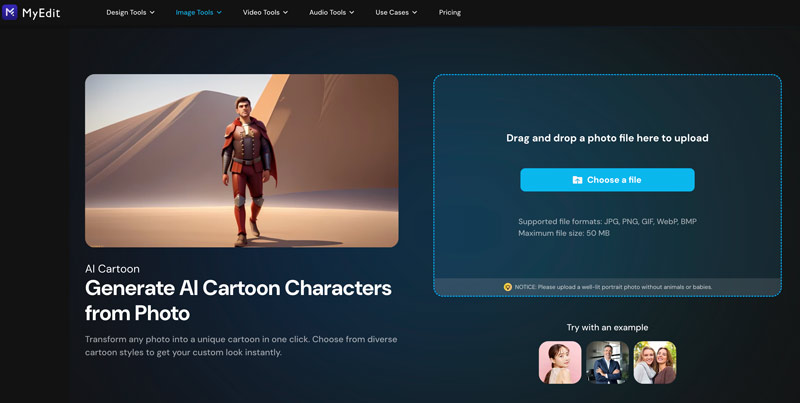Click the 'Try with an example' label
Screen dimensions: 800x403
(607, 328)
